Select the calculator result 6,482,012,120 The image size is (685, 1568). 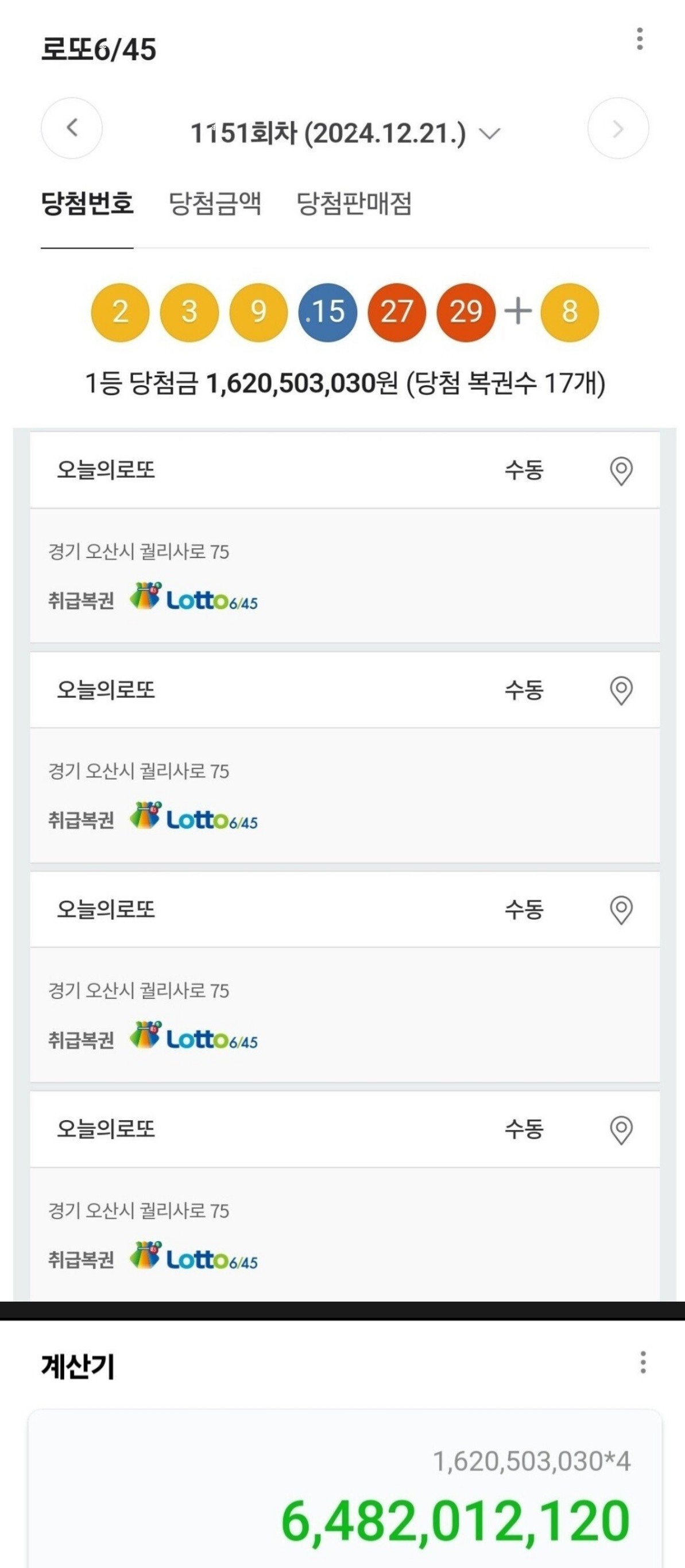coord(455,1520)
